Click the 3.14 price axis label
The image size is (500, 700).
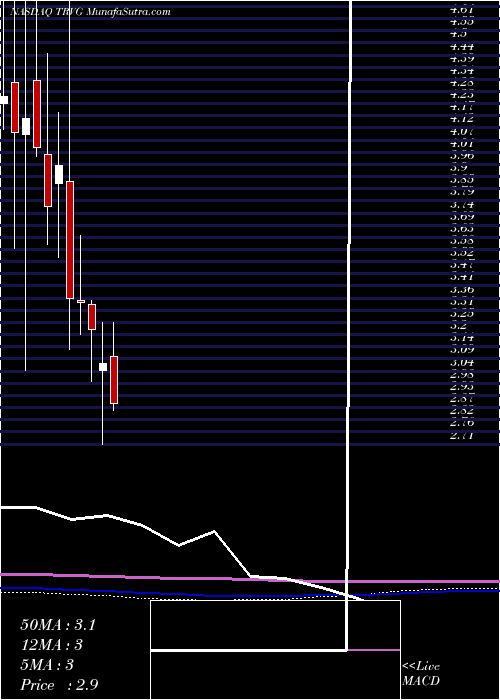coord(462,338)
